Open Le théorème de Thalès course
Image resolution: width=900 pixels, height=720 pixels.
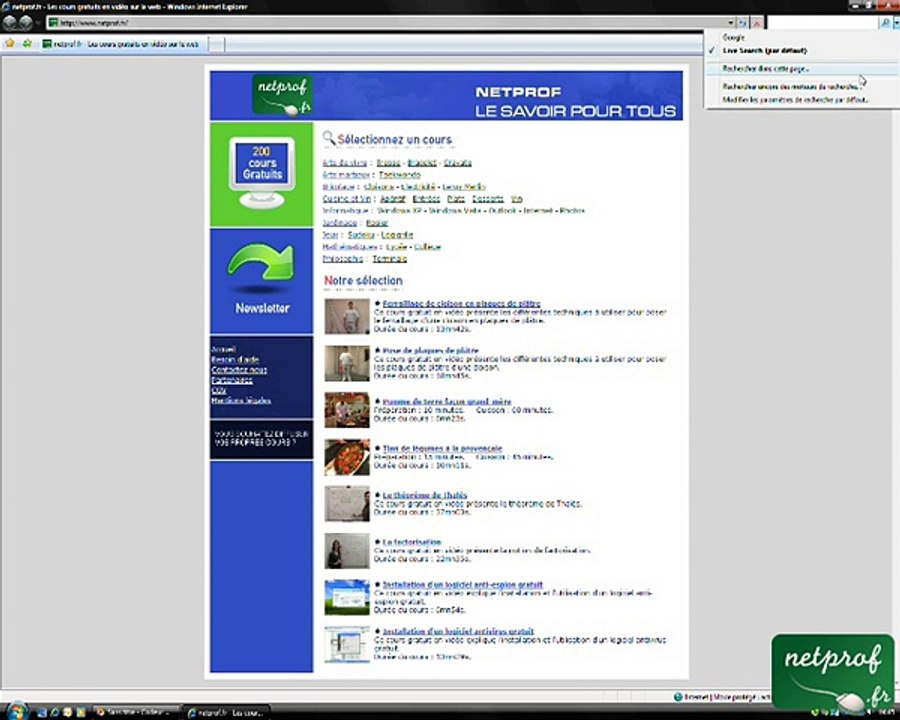[x=425, y=495]
